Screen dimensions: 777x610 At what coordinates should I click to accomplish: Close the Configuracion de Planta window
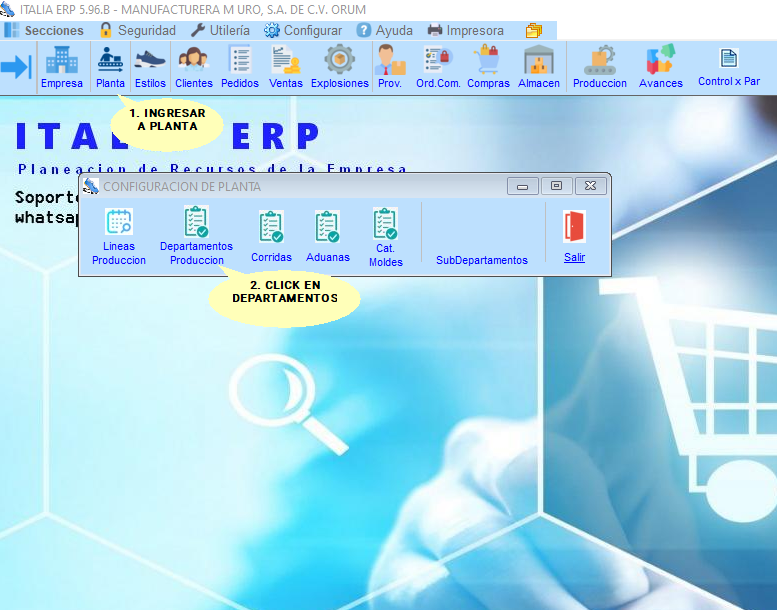click(x=590, y=186)
